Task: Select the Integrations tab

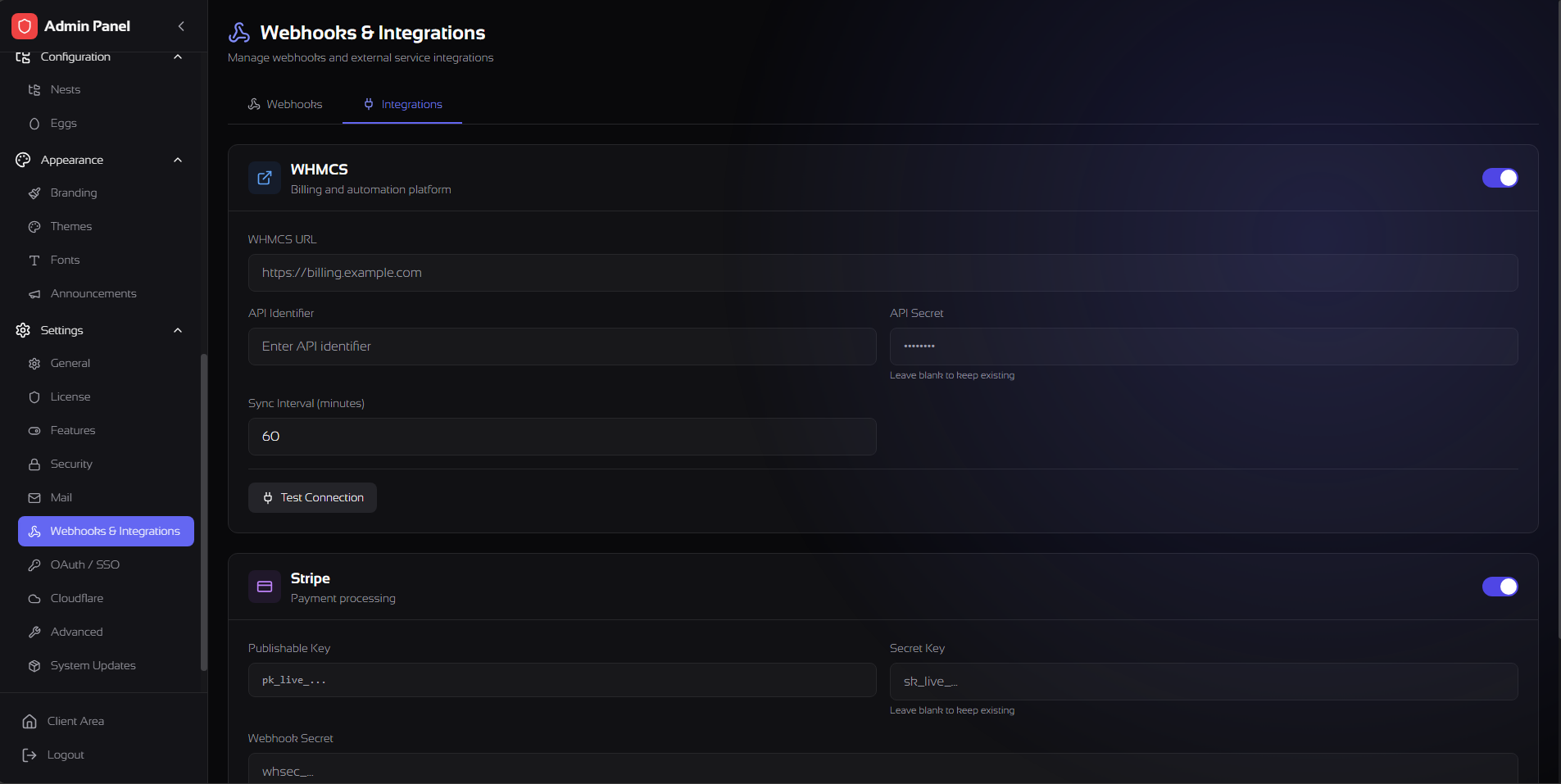Action: pos(402,104)
